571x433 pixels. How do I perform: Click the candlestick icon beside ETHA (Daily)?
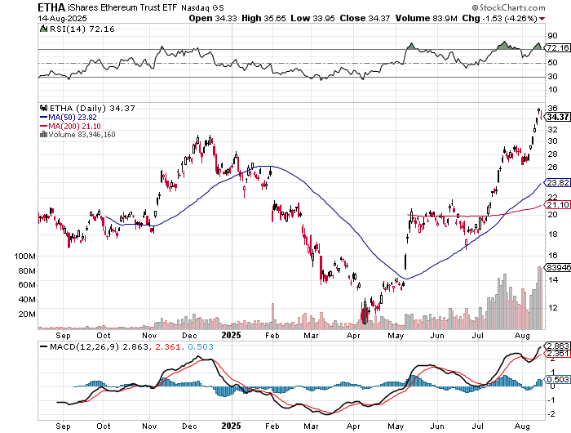(44, 108)
